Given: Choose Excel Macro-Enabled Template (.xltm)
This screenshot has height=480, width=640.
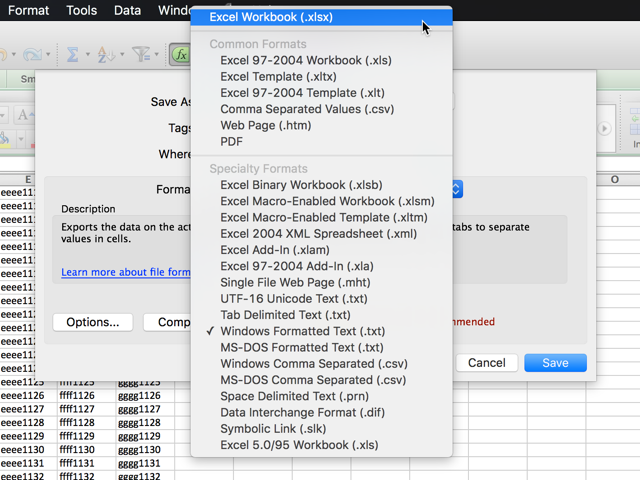Looking at the screenshot, I should 322,218.
